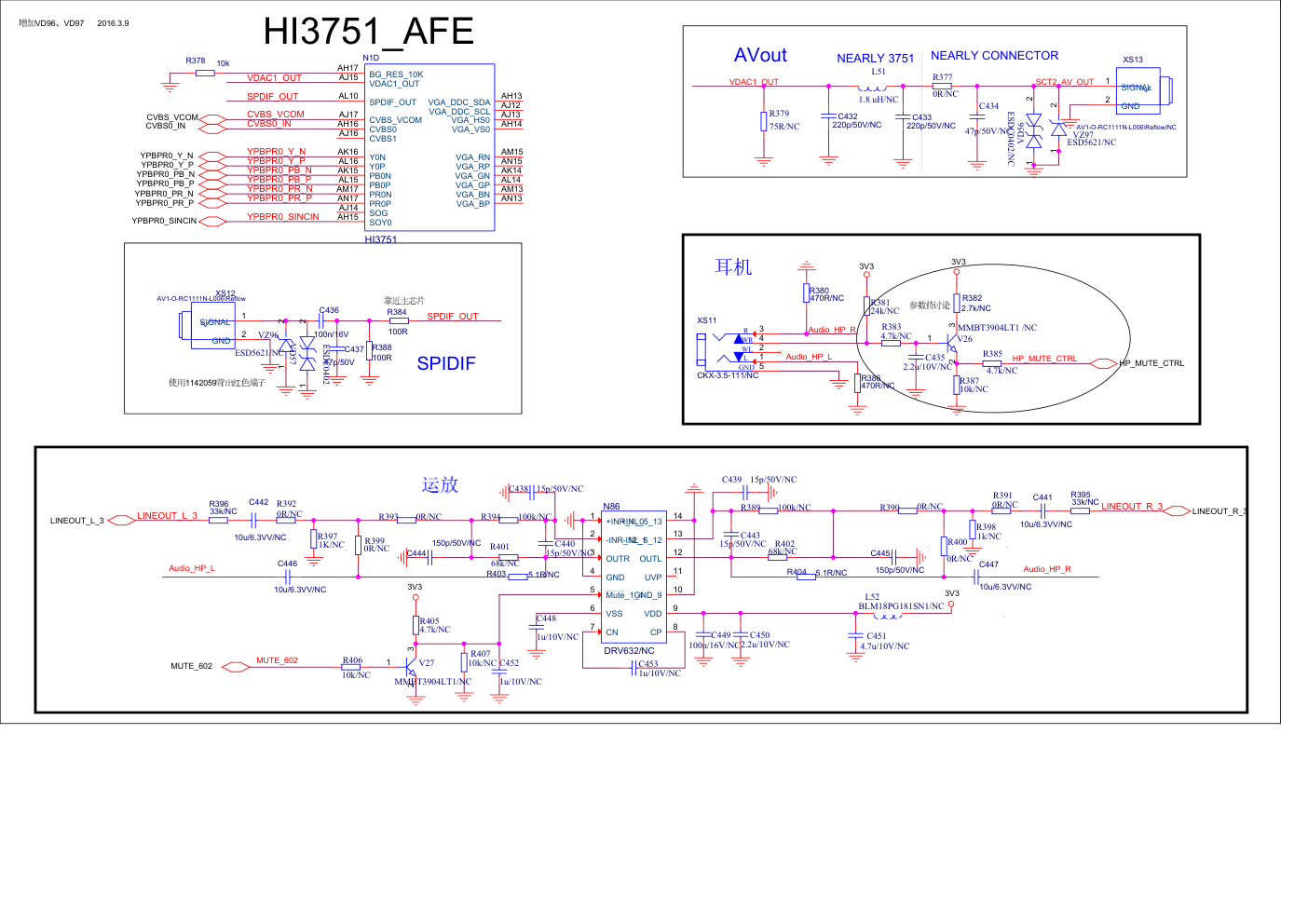The height and width of the screenshot is (924, 1308).
Task: Select the CVBS_VCOM off-page port symbol
Action: click(x=212, y=118)
